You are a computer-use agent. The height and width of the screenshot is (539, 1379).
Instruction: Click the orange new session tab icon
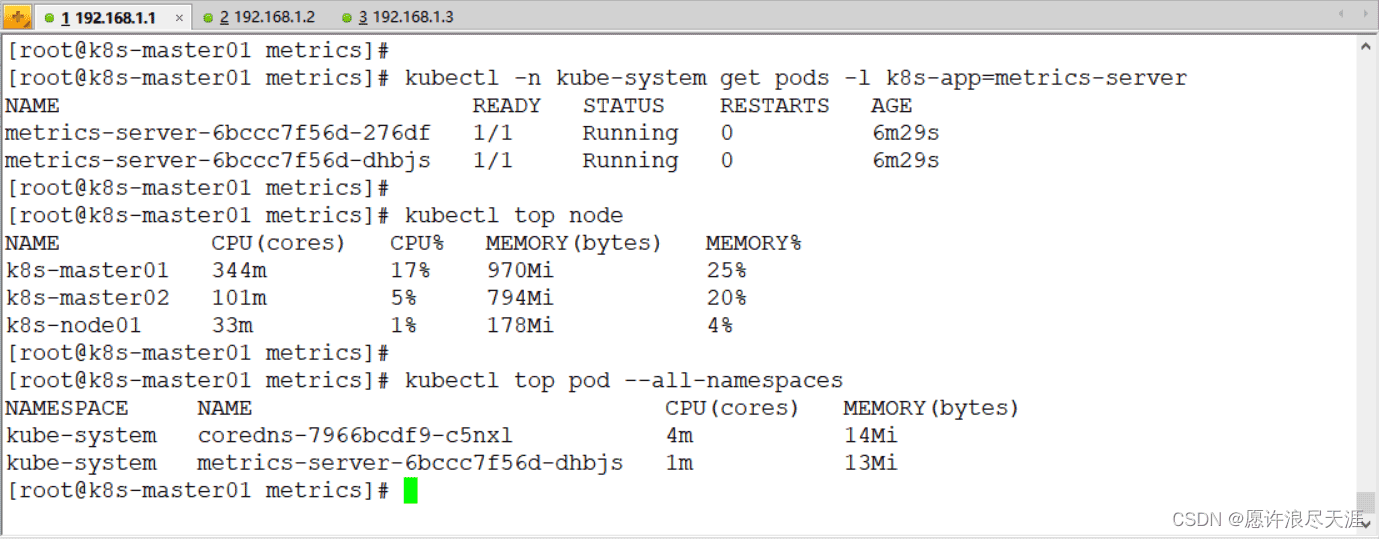[x=17, y=17]
